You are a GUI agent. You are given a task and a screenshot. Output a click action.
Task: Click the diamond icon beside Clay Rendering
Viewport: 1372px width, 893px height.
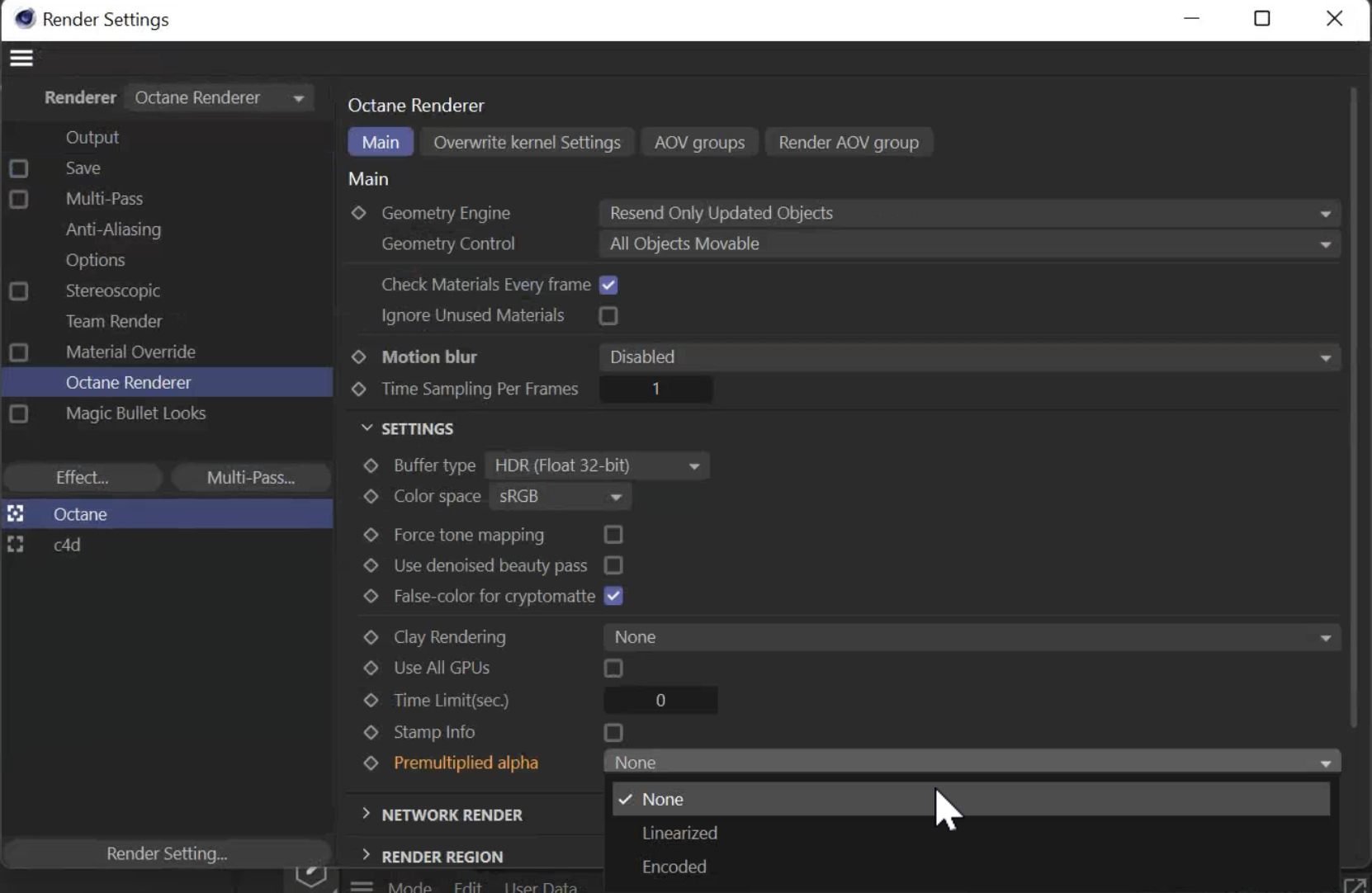[371, 637]
